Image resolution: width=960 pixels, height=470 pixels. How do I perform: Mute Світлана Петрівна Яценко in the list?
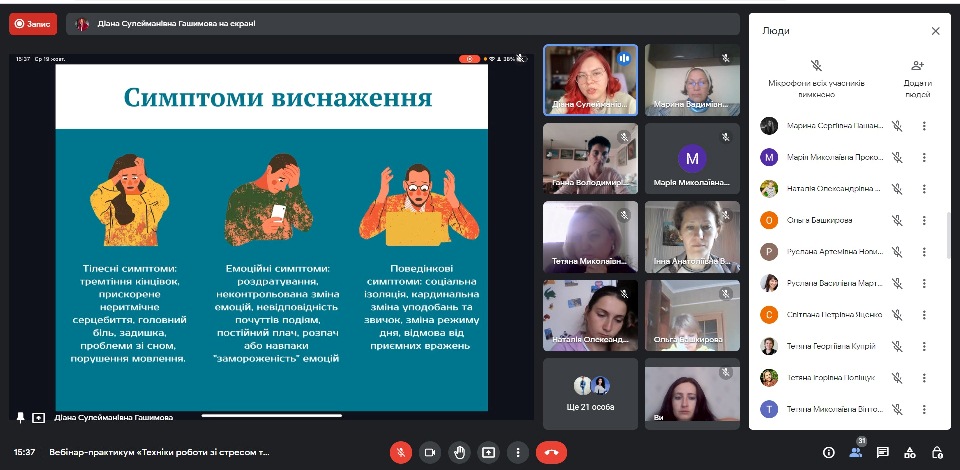point(896,315)
